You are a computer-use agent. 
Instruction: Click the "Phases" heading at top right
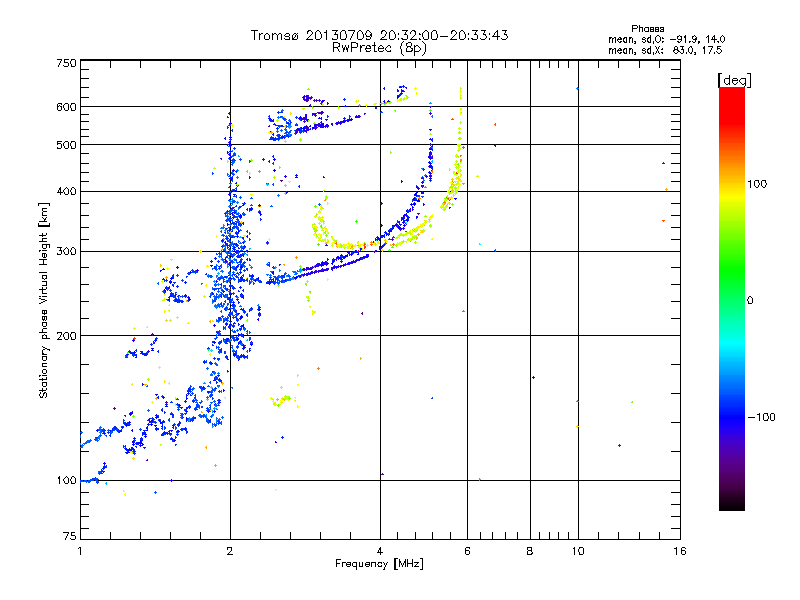tap(647, 29)
